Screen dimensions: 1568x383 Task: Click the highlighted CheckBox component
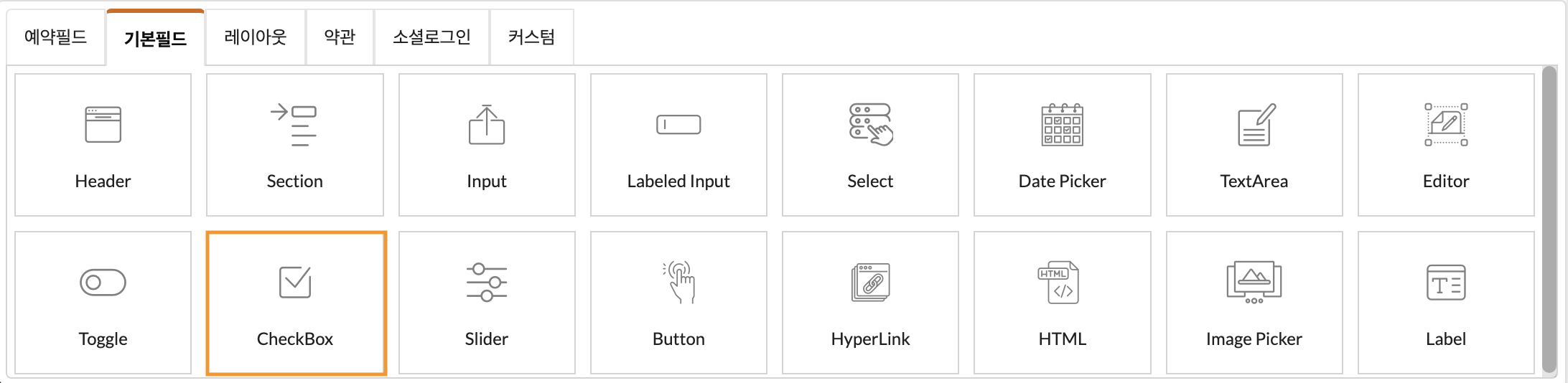pyautogui.click(x=296, y=303)
